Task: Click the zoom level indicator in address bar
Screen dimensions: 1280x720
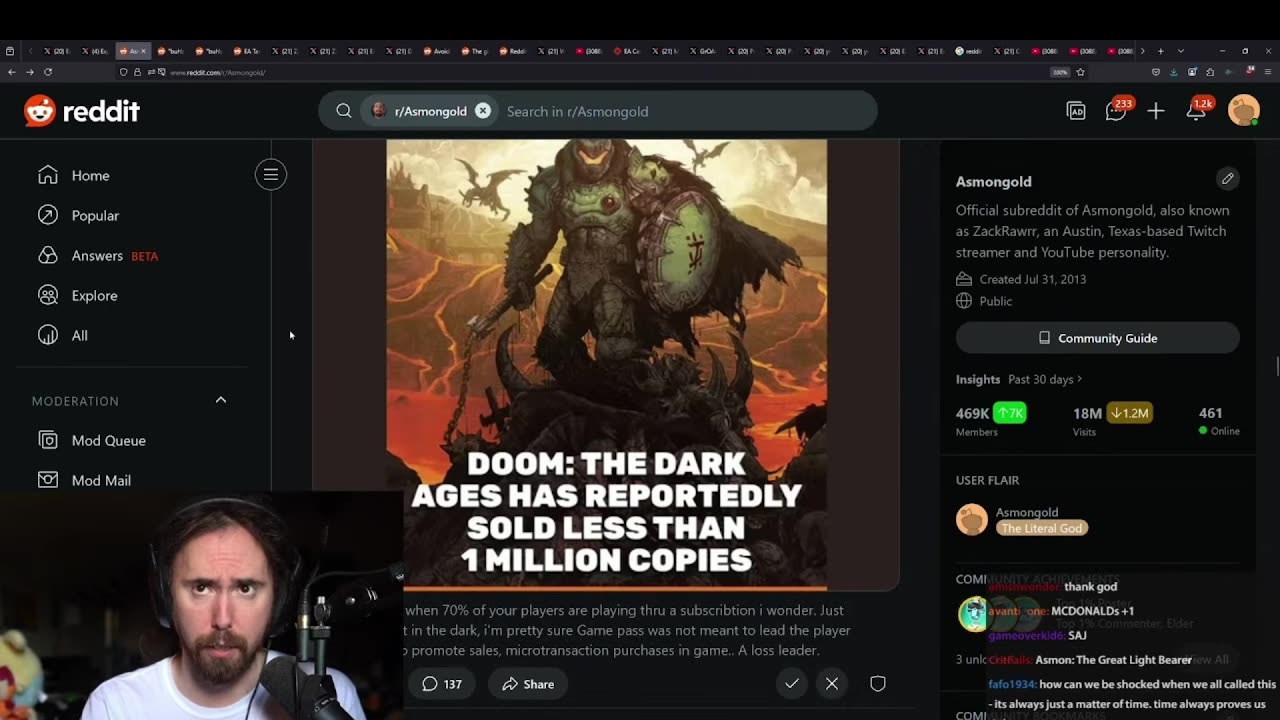Action: pyautogui.click(x=1060, y=72)
